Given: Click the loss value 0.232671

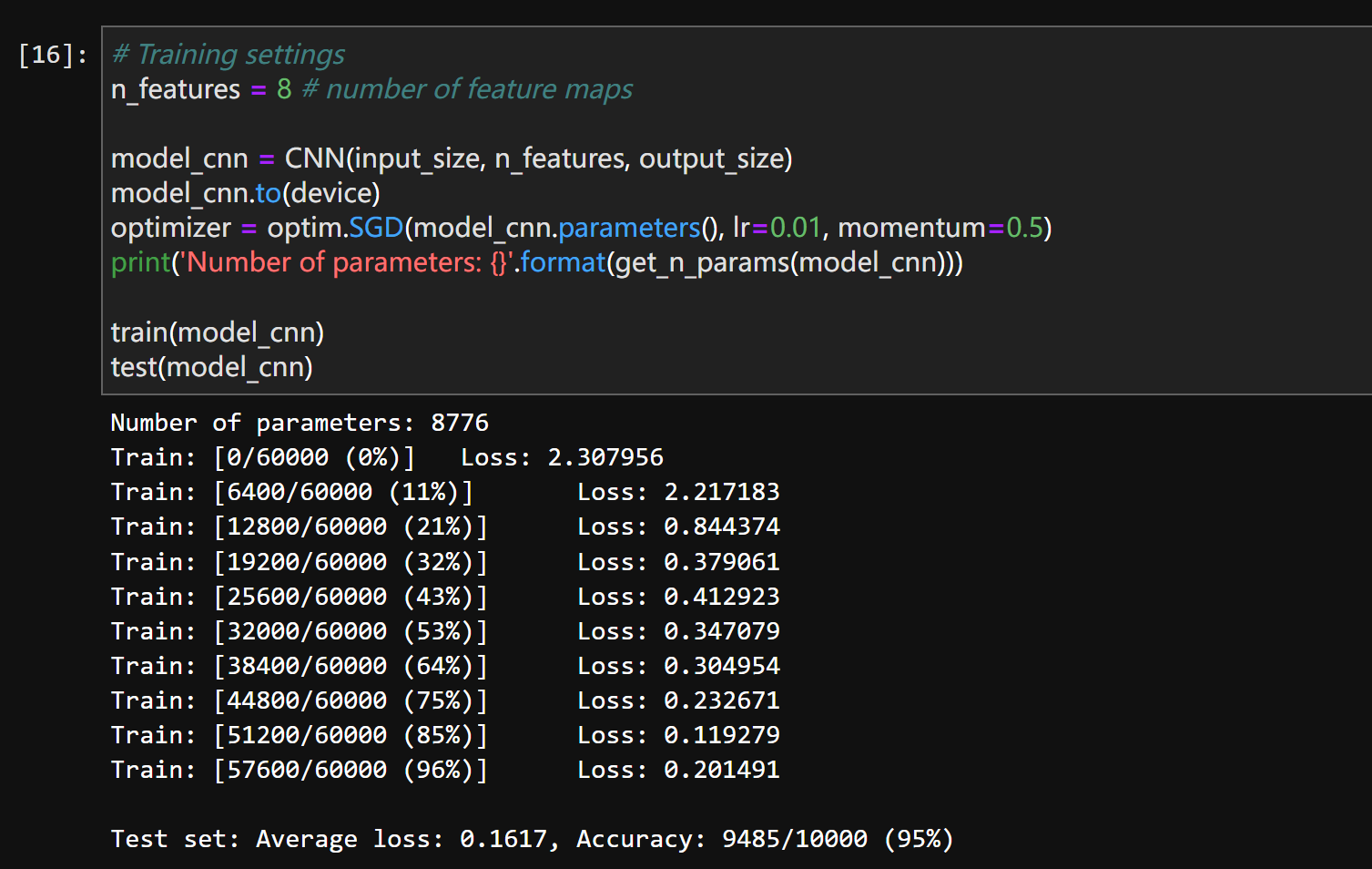Looking at the screenshot, I should pos(722,700).
